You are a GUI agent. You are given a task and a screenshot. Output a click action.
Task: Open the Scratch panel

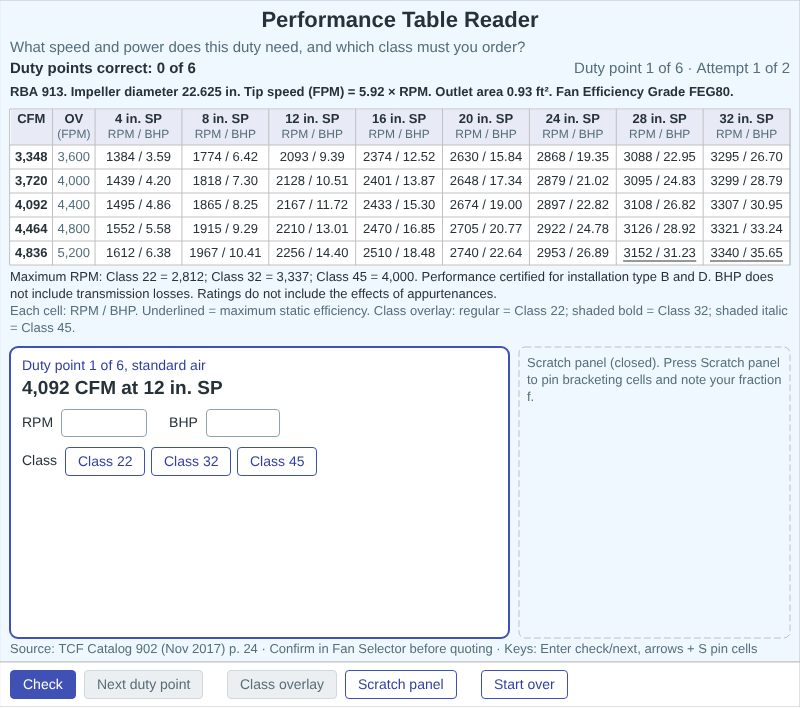(401, 684)
